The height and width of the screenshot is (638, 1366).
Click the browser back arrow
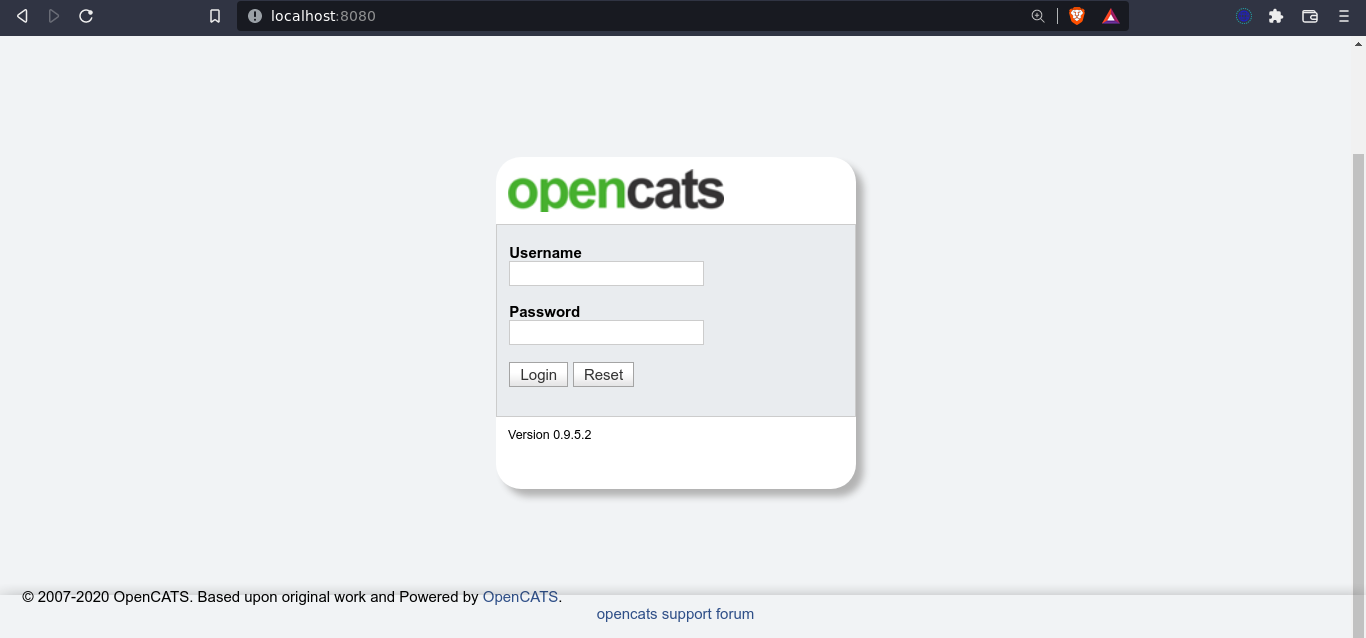click(22, 16)
